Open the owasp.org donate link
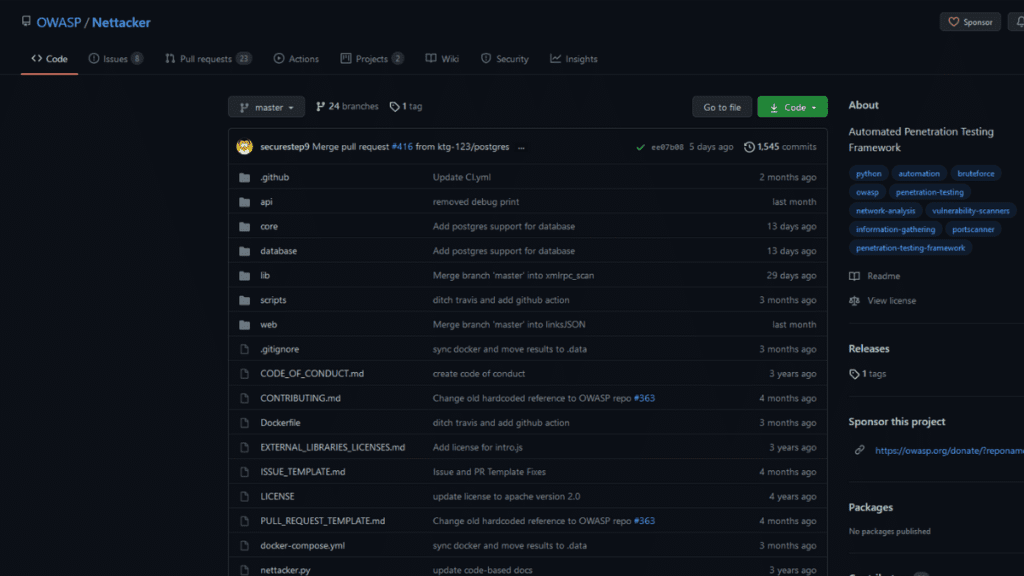This screenshot has height=576, width=1024. (950, 451)
